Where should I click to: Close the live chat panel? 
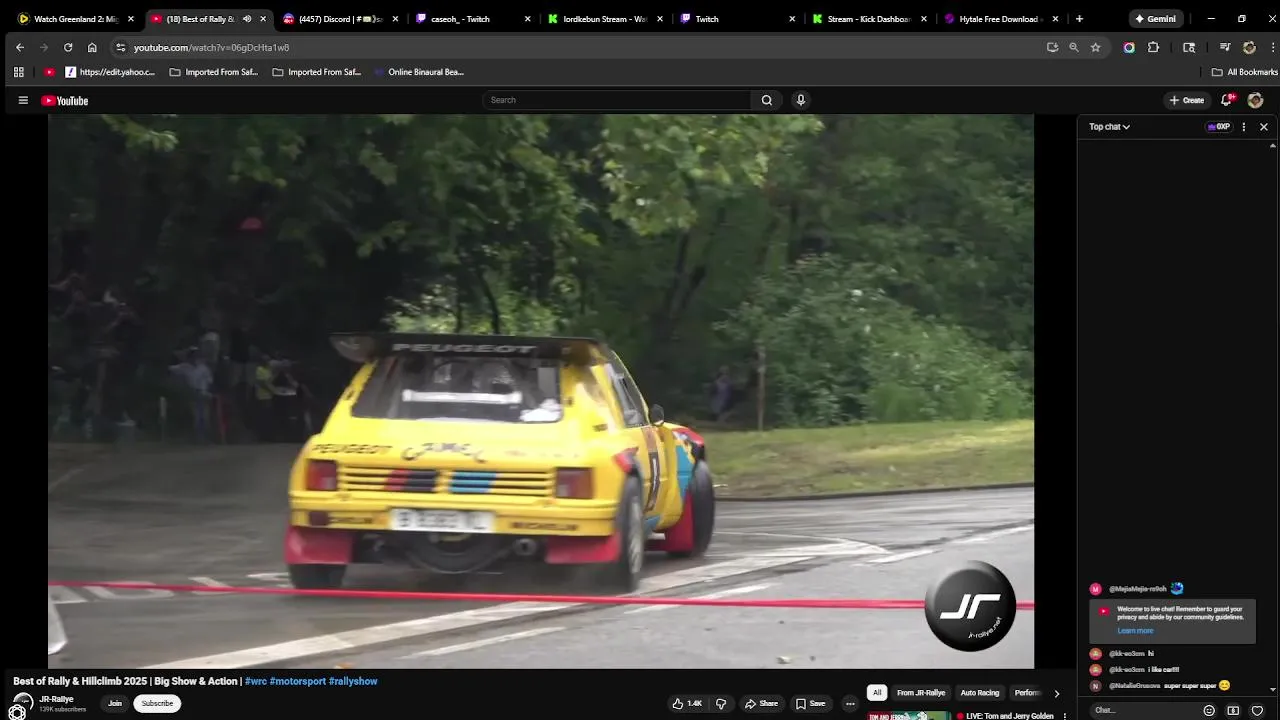(x=1264, y=127)
